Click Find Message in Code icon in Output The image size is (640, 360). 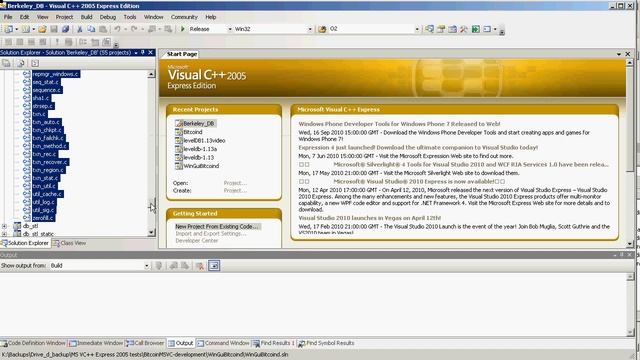(159, 266)
